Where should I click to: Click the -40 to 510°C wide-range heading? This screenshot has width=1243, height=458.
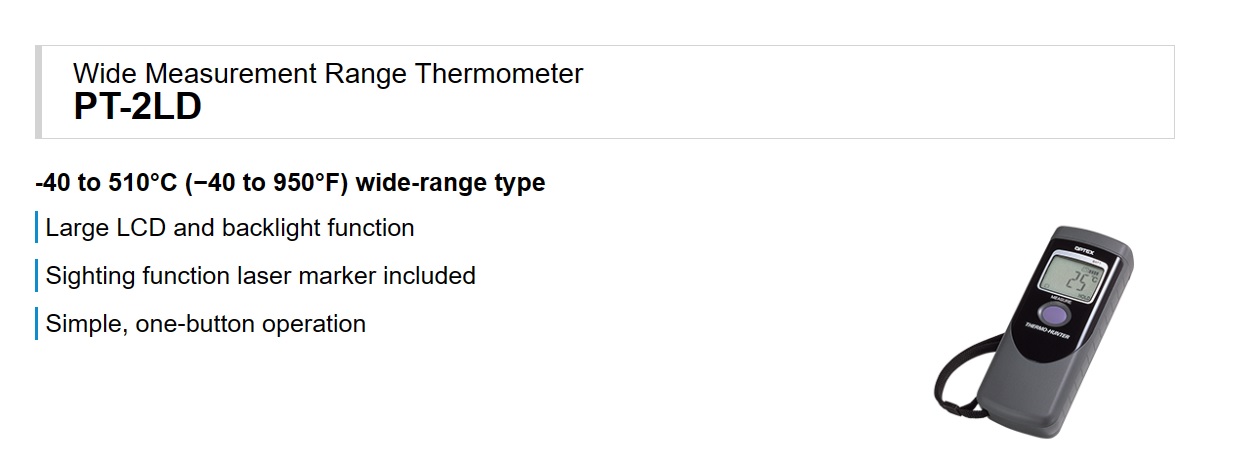(x=290, y=183)
